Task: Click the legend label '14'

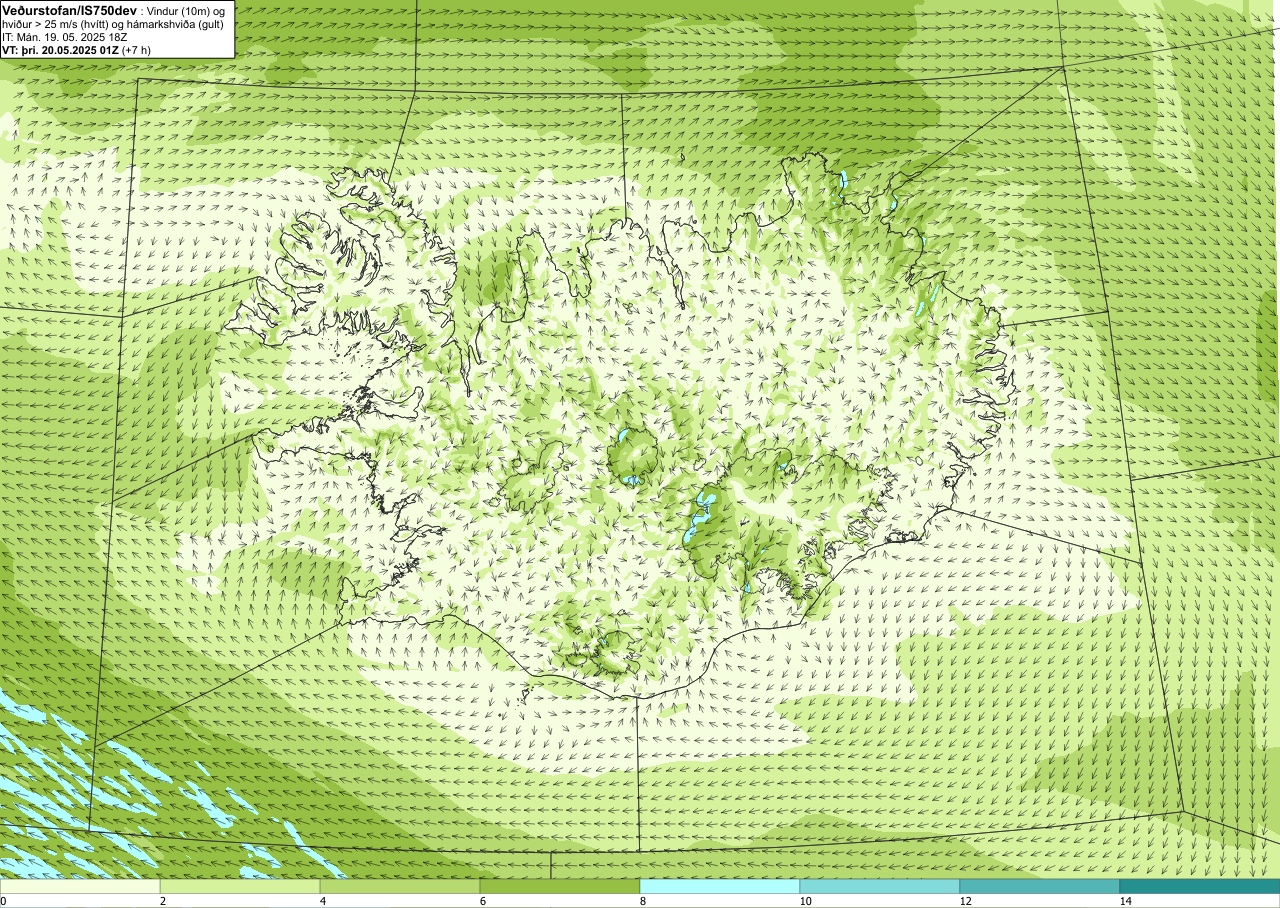Action: tap(1125, 901)
